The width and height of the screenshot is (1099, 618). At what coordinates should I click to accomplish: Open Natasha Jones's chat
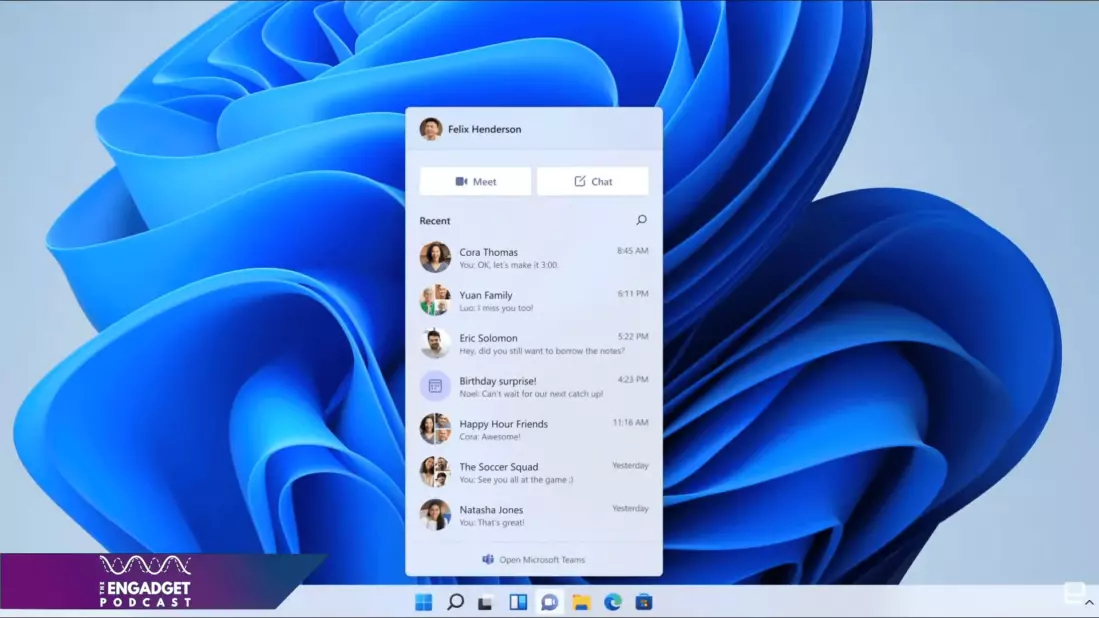[x=533, y=516]
